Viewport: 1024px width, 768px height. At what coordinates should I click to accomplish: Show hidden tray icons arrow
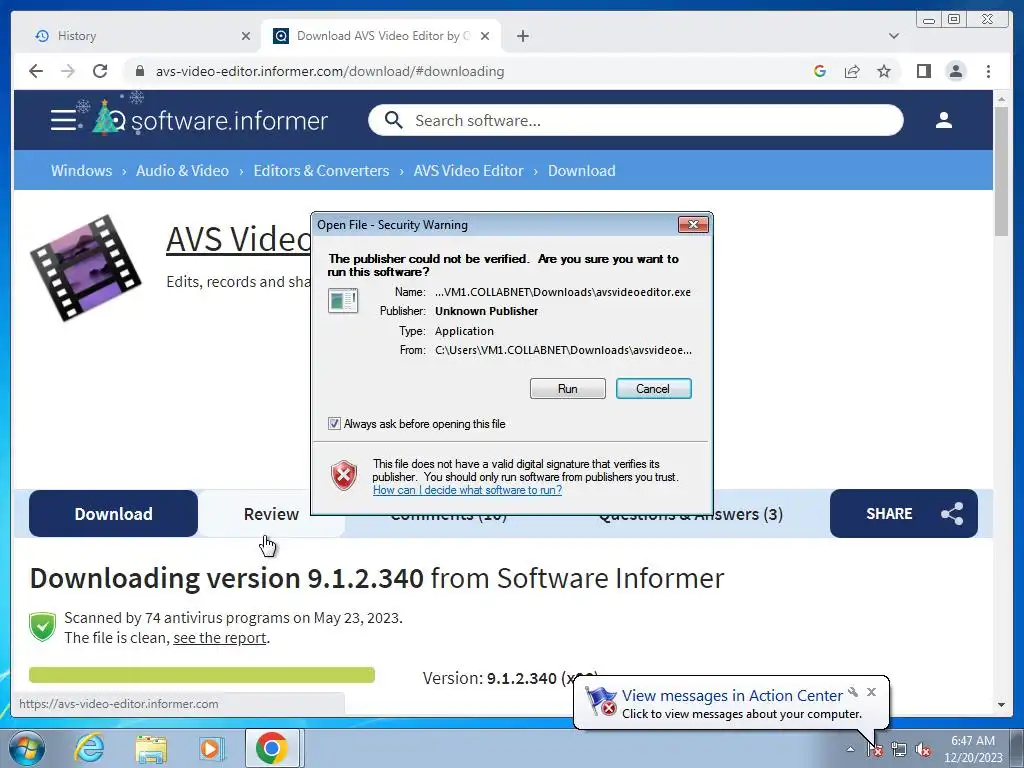[850, 749]
